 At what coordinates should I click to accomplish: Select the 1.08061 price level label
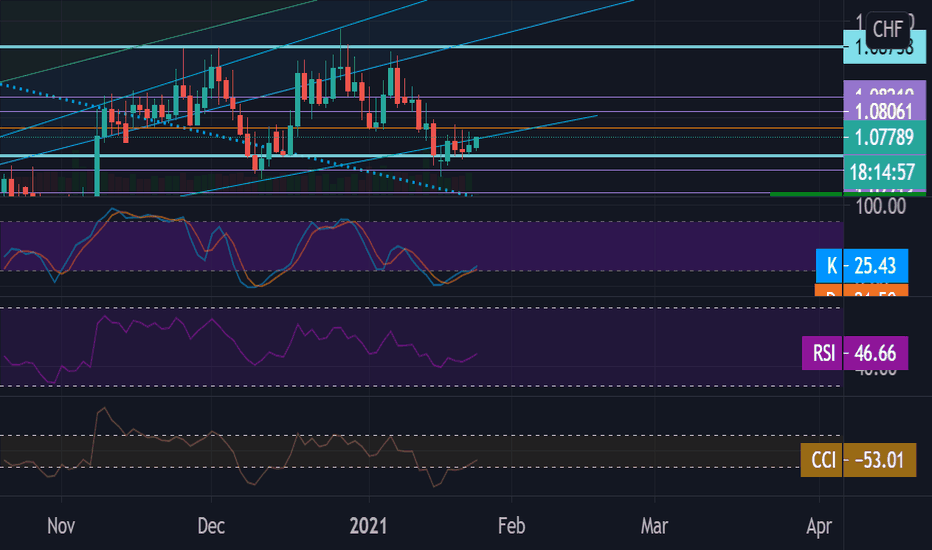point(884,111)
